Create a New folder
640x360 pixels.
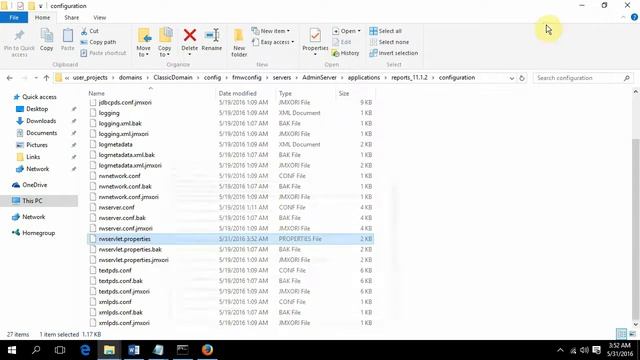coord(239,42)
